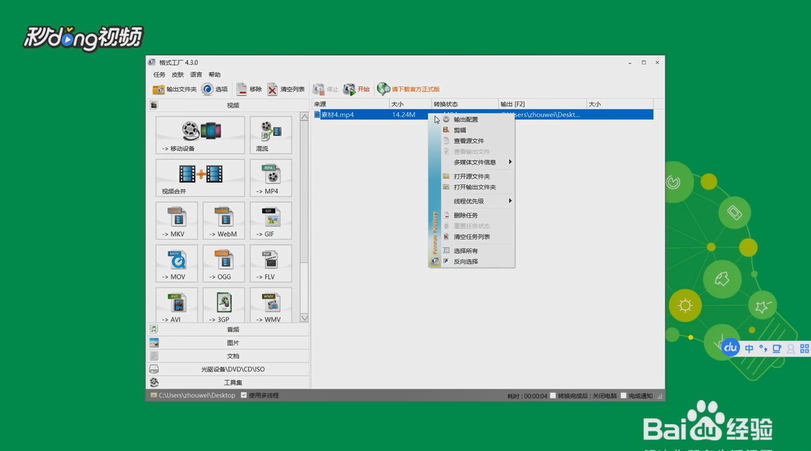Click the 停止 stop toolbar icon
This screenshot has width=811, height=451.
point(318,89)
